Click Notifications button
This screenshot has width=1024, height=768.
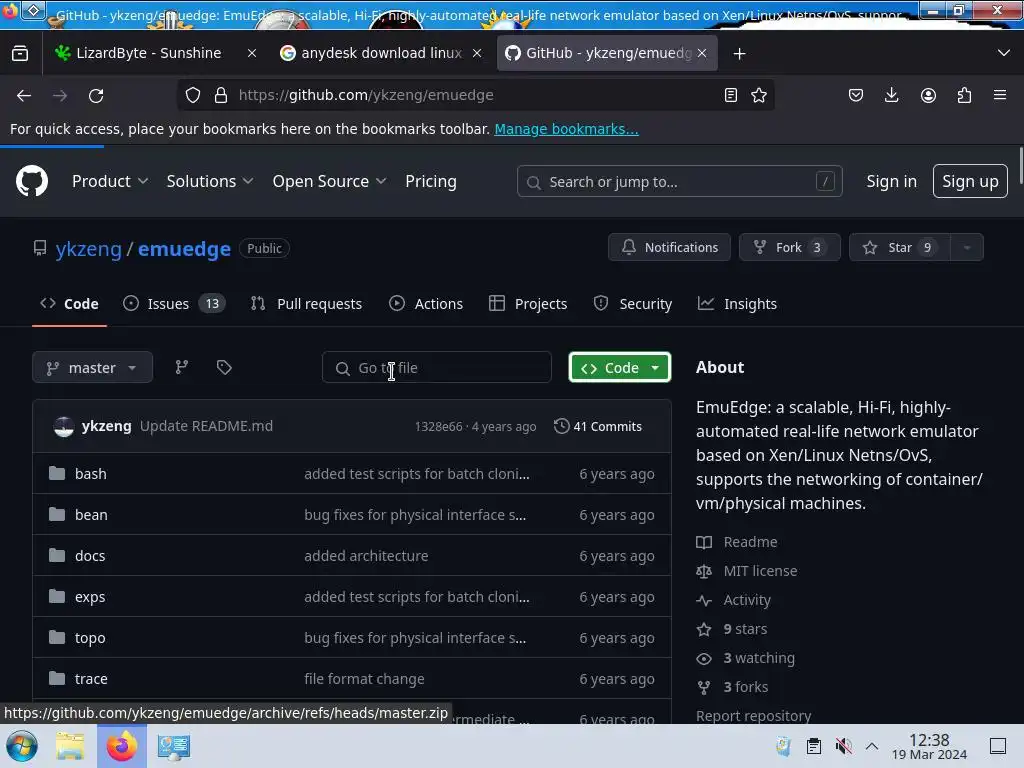669,248
